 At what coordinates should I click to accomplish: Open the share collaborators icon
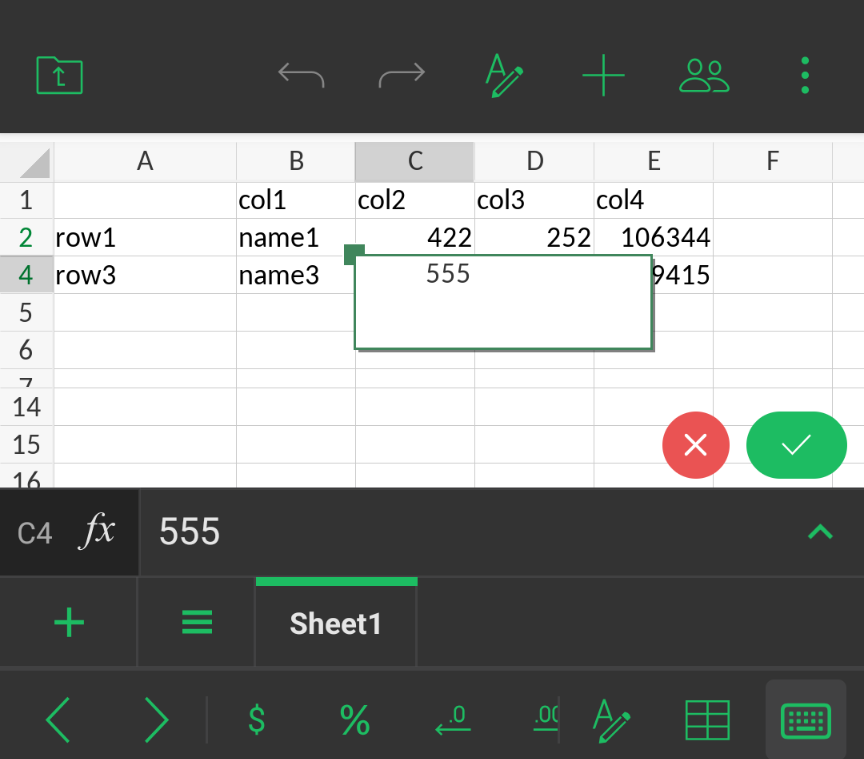click(704, 75)
